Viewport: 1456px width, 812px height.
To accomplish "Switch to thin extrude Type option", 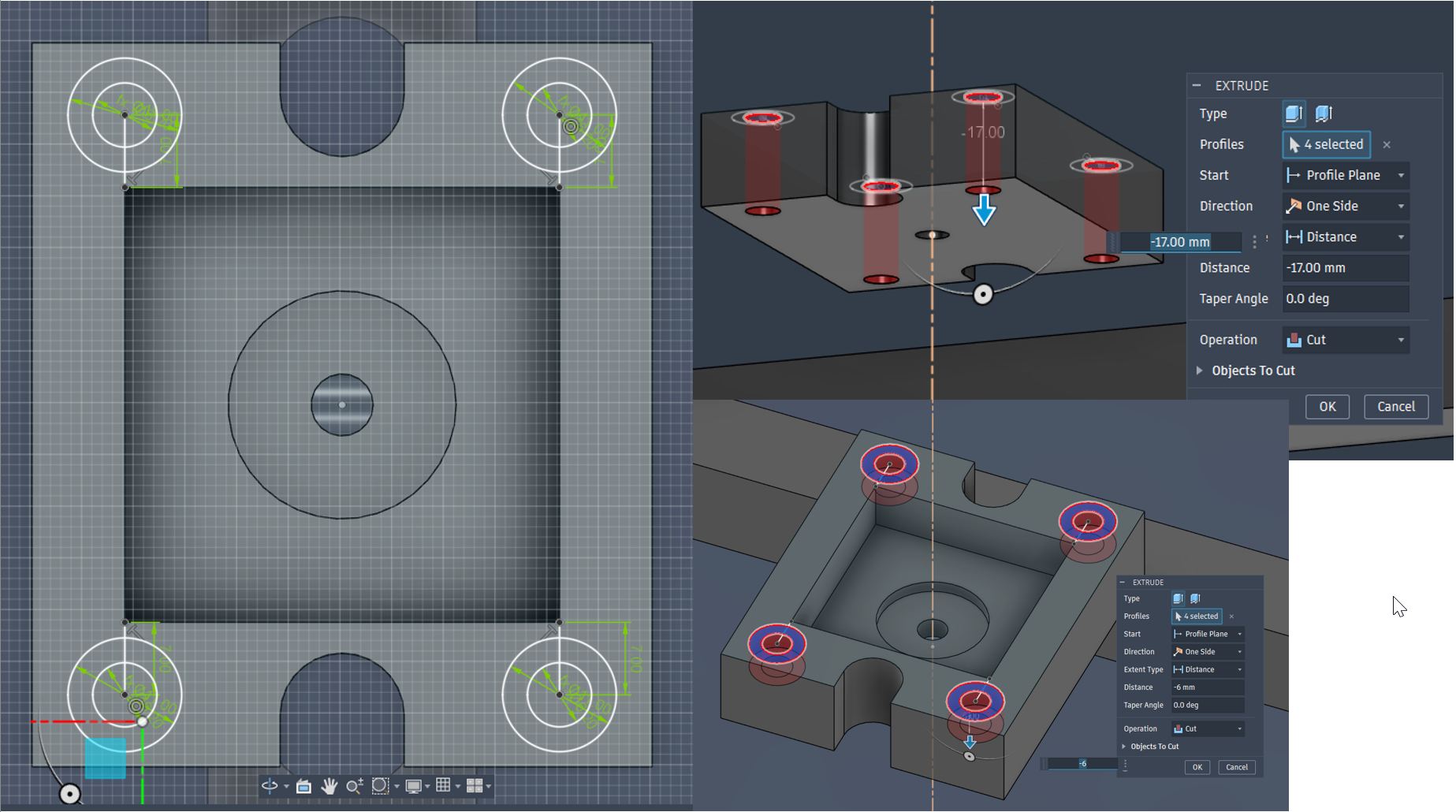I will pos(1324,113).
